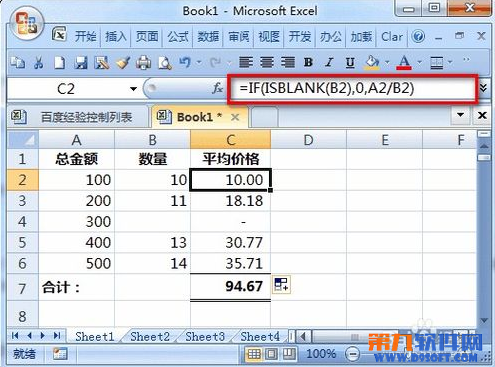
Task: Toggle Italic formatting button
Action: coord(329,62)
